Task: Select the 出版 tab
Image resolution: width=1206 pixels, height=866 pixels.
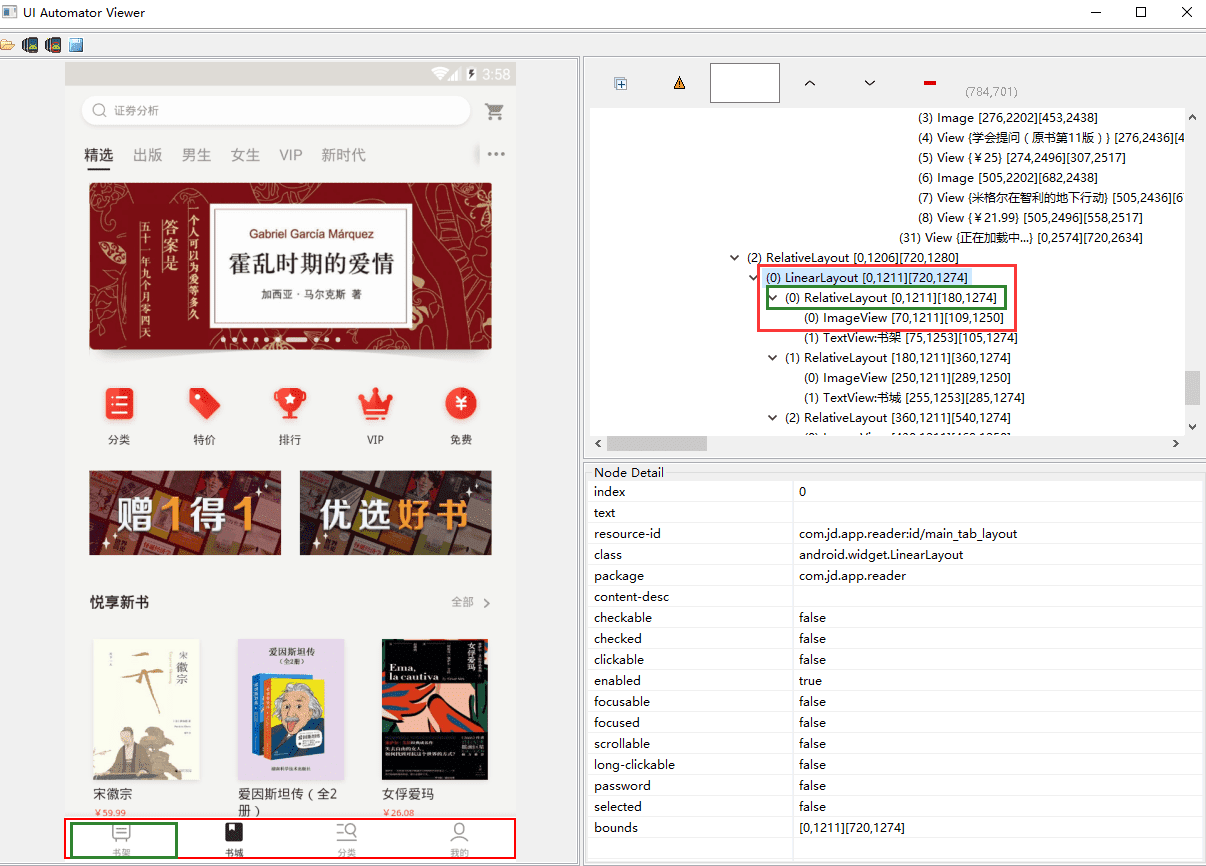Action: pyautogui.click(x=148, y=155)
